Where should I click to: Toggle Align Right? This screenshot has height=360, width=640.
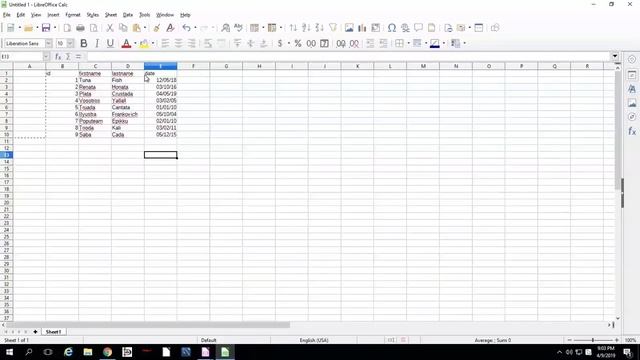click(x=191, y=43)
